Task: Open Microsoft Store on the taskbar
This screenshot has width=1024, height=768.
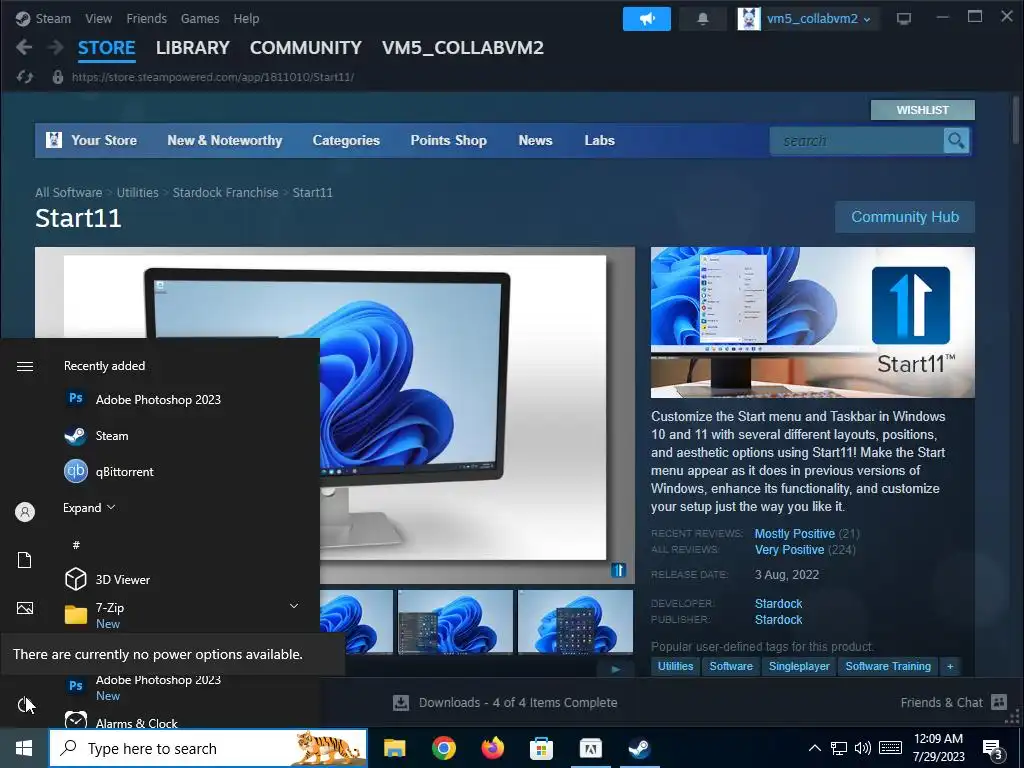Action: [541, 748]
